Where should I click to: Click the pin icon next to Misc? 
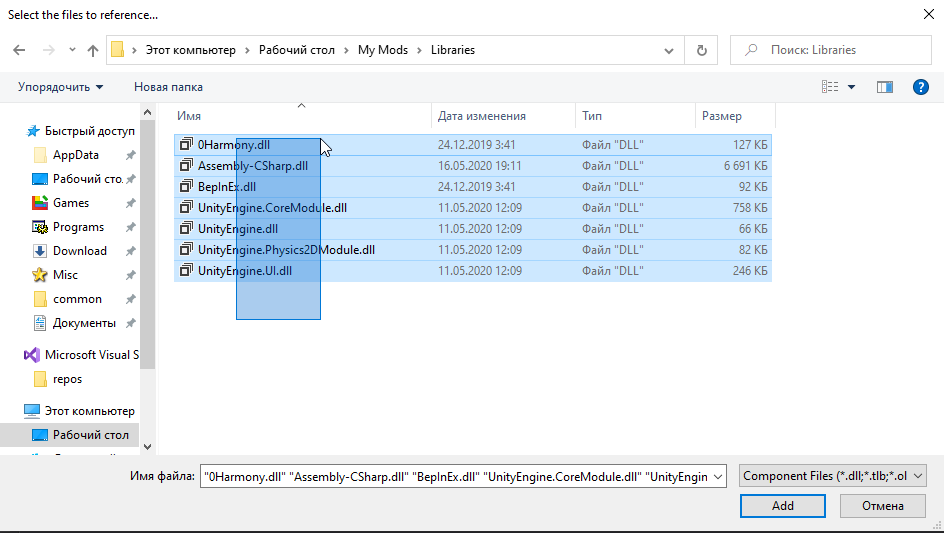(x=130, y=275)
